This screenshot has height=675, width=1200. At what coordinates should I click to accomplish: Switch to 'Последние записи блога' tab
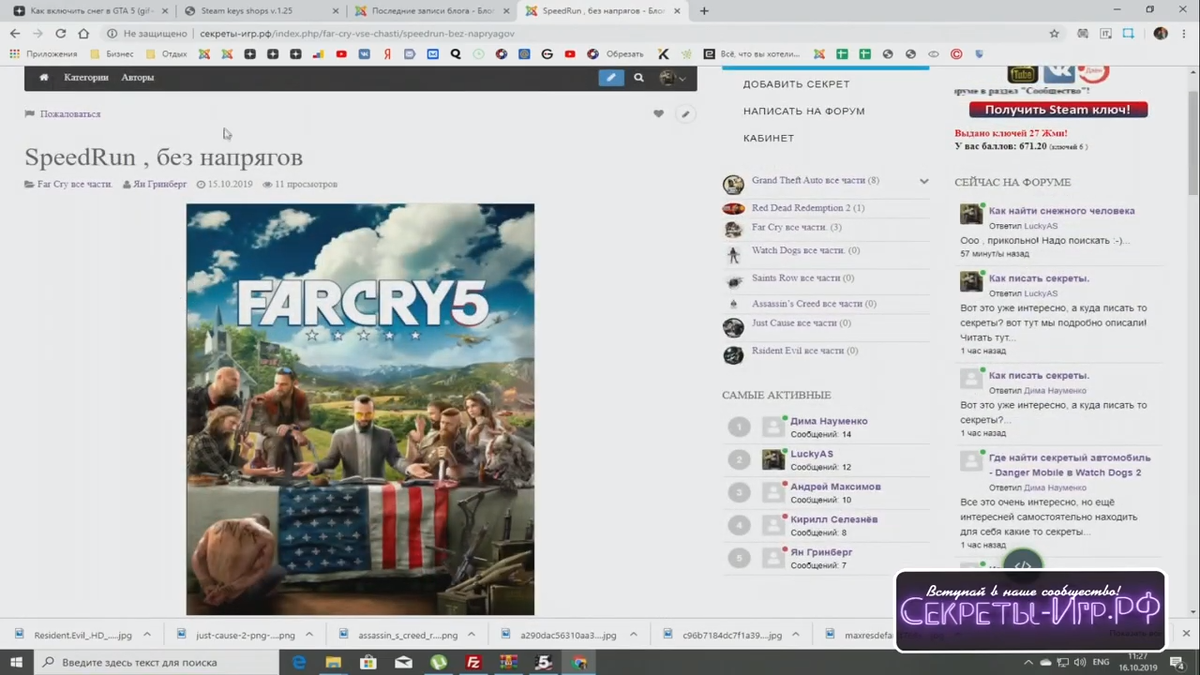432,11
